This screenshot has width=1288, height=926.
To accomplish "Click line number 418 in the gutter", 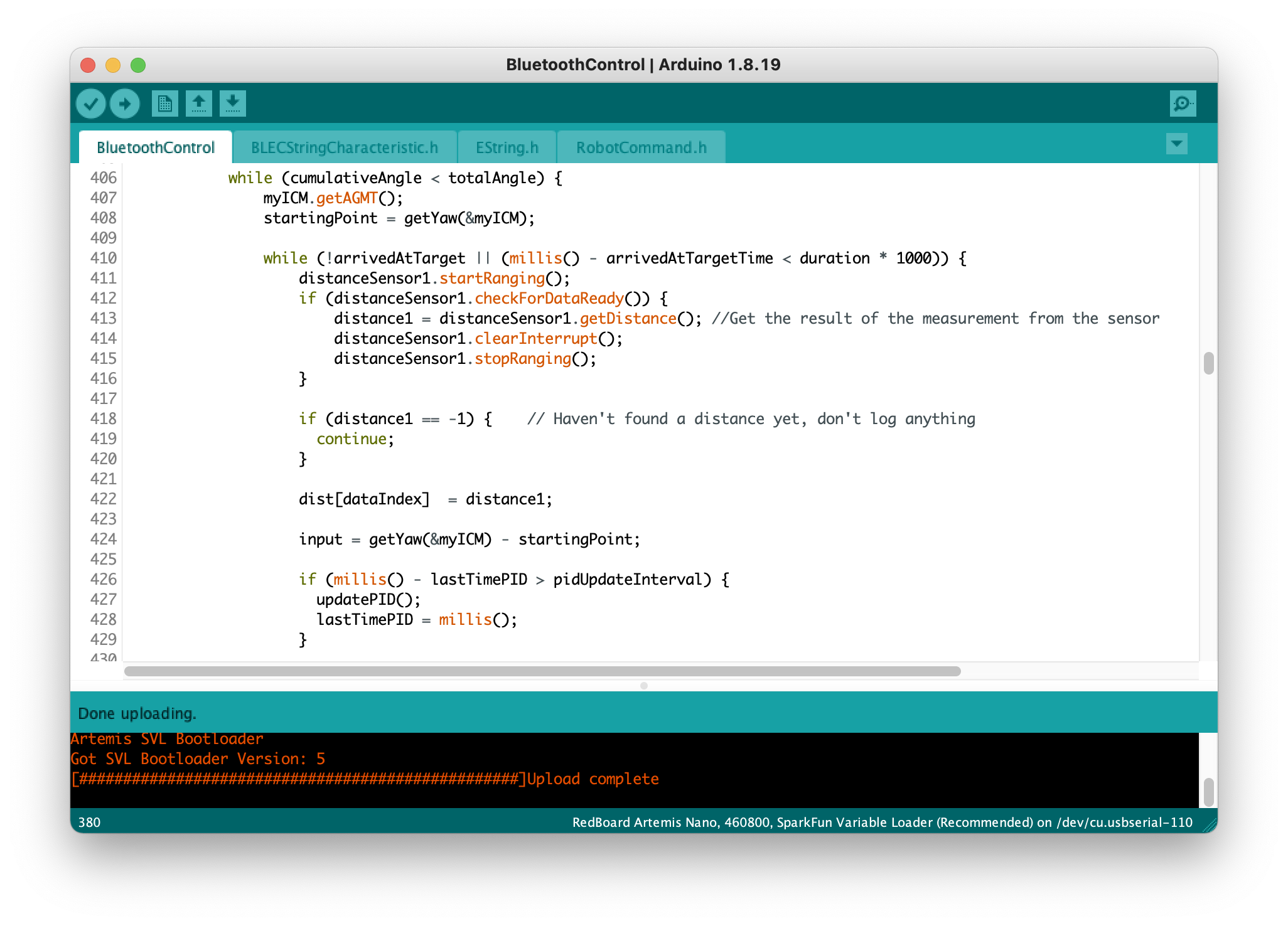I will click(x=104, y=419).
